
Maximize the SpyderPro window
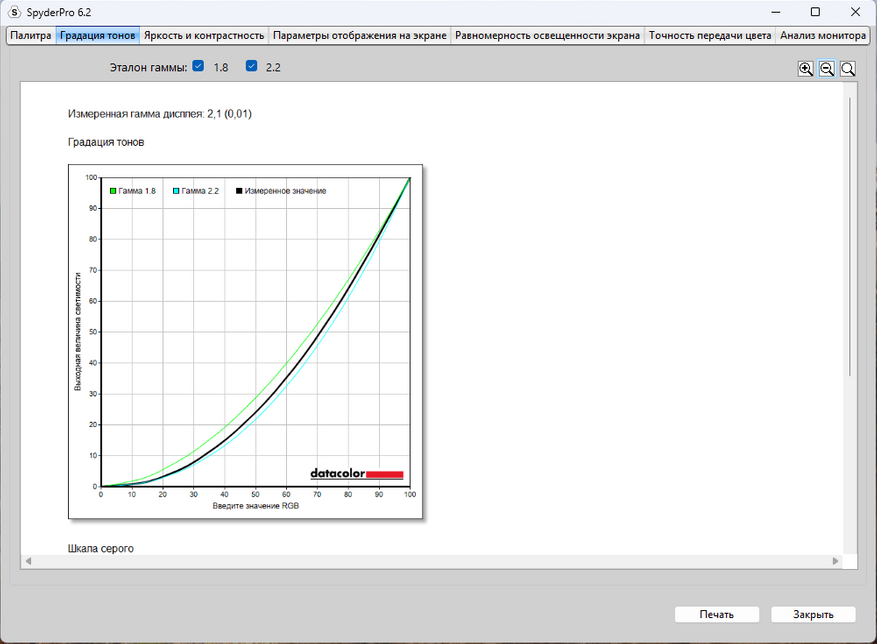[815, 11]
